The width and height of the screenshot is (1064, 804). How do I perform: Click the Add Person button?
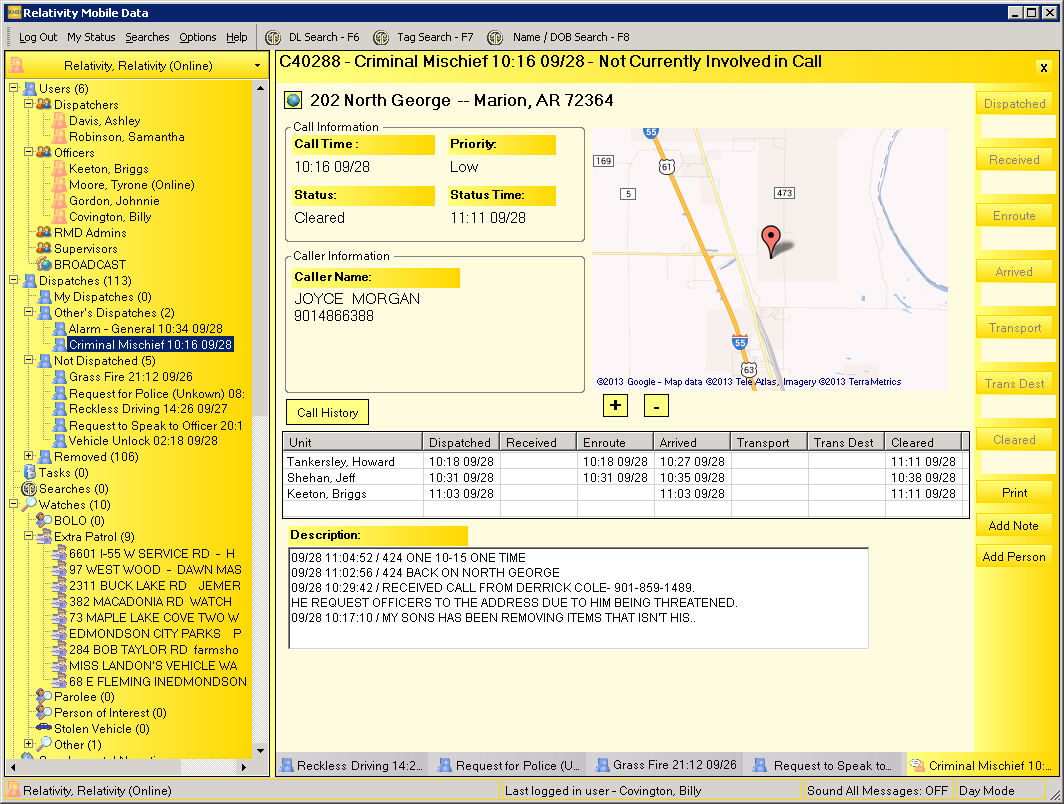pos(1014,556)
